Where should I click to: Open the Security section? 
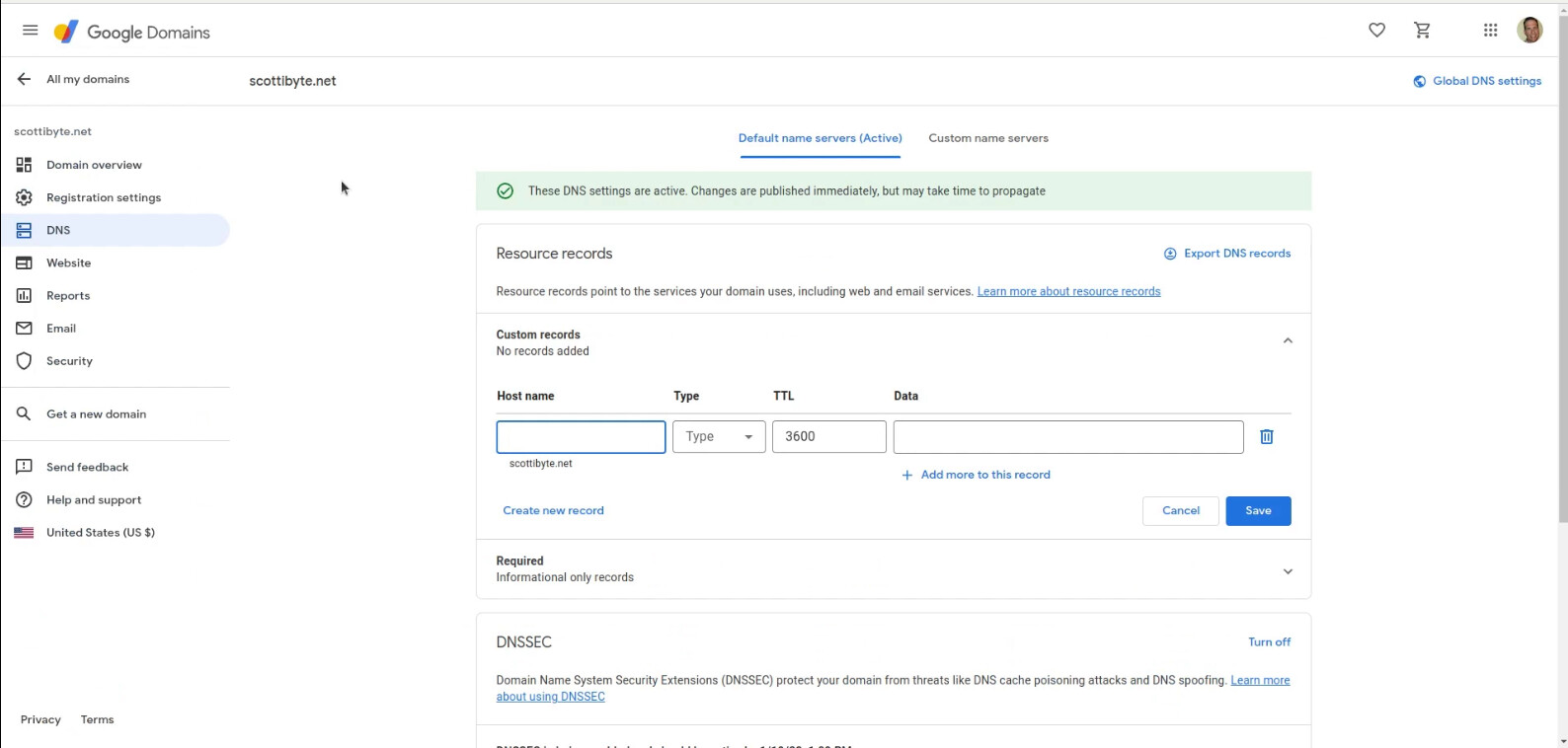[69, 361]
